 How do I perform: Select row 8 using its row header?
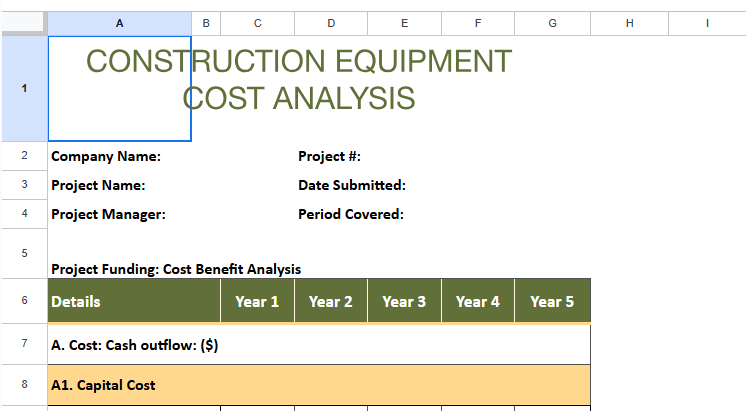[23, 384]
